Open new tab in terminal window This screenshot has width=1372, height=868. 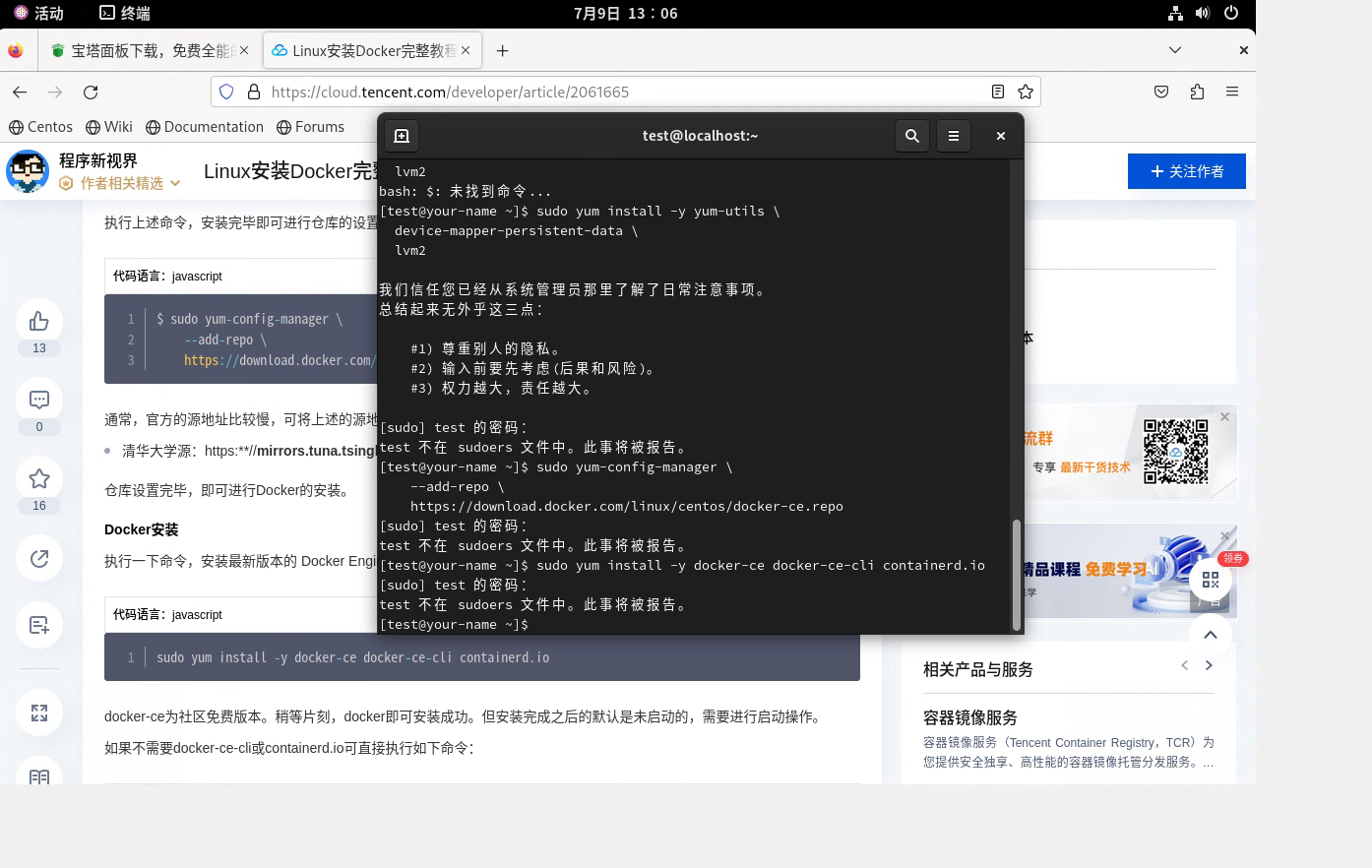(x=402, y=136)
